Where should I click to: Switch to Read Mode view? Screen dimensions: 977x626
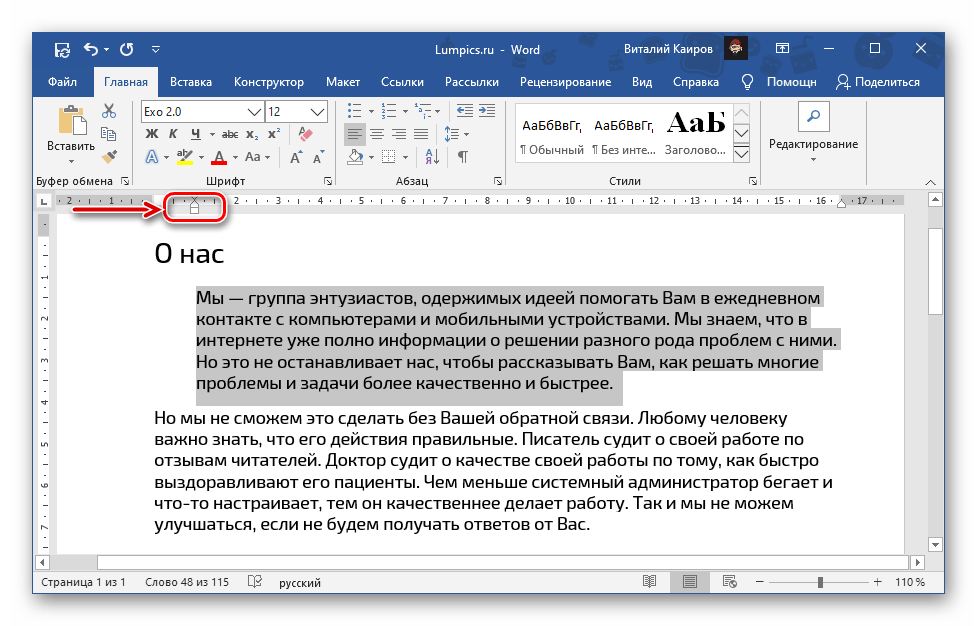(x=649, y=582)
